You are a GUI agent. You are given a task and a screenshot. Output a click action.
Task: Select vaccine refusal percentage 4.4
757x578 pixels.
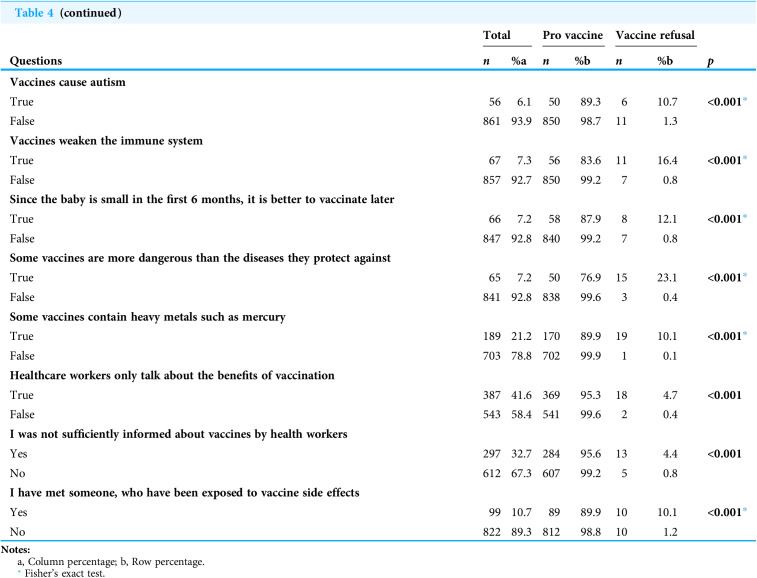(x=670, y=454)
